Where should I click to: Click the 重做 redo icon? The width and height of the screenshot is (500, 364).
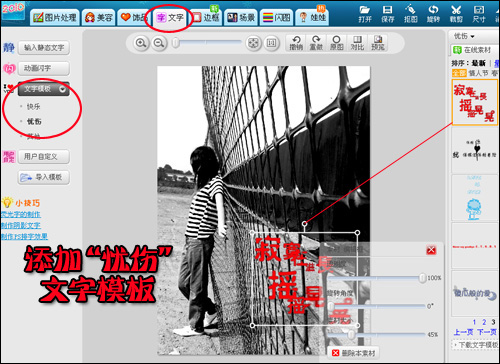pos(316,43)
